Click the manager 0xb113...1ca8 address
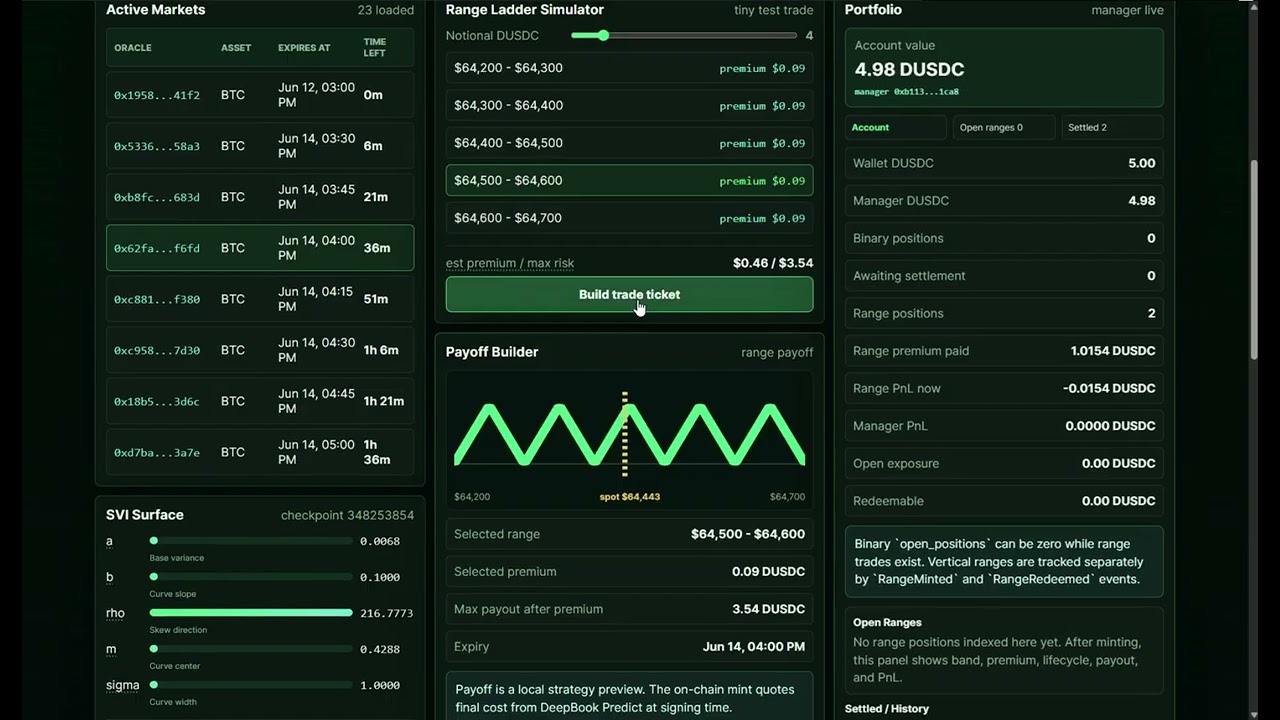1280x720 pixels. tap(906, 92)
